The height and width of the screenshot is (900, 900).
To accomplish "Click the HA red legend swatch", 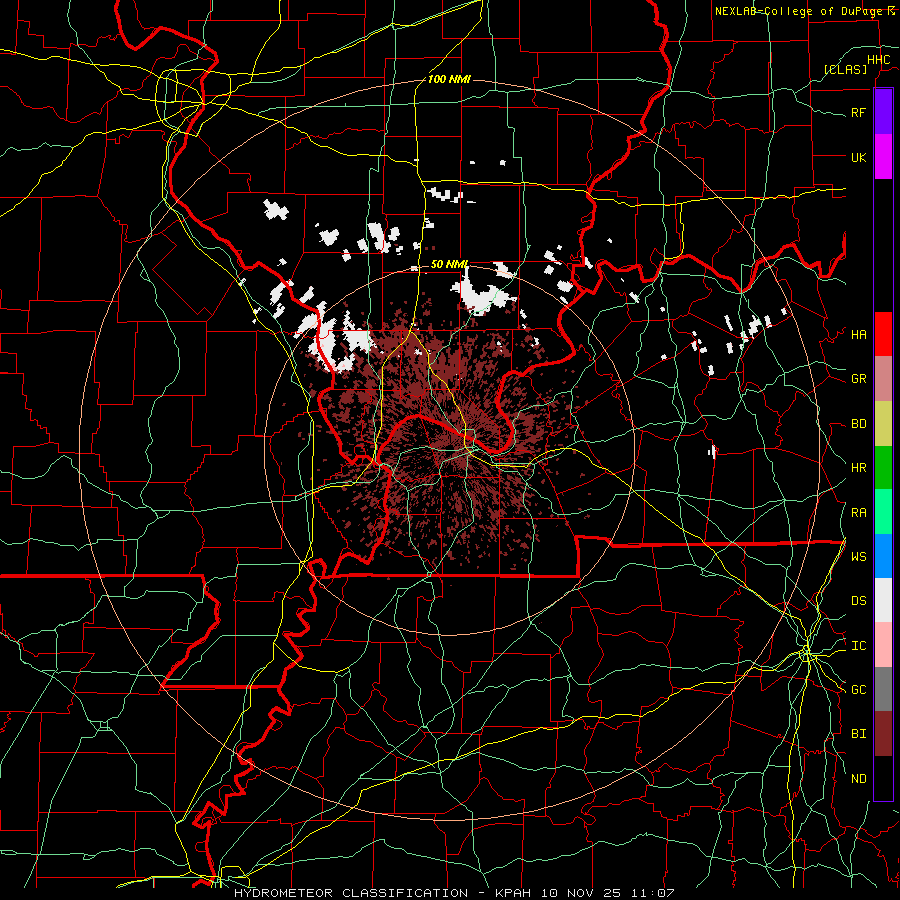I will [883, 334].
